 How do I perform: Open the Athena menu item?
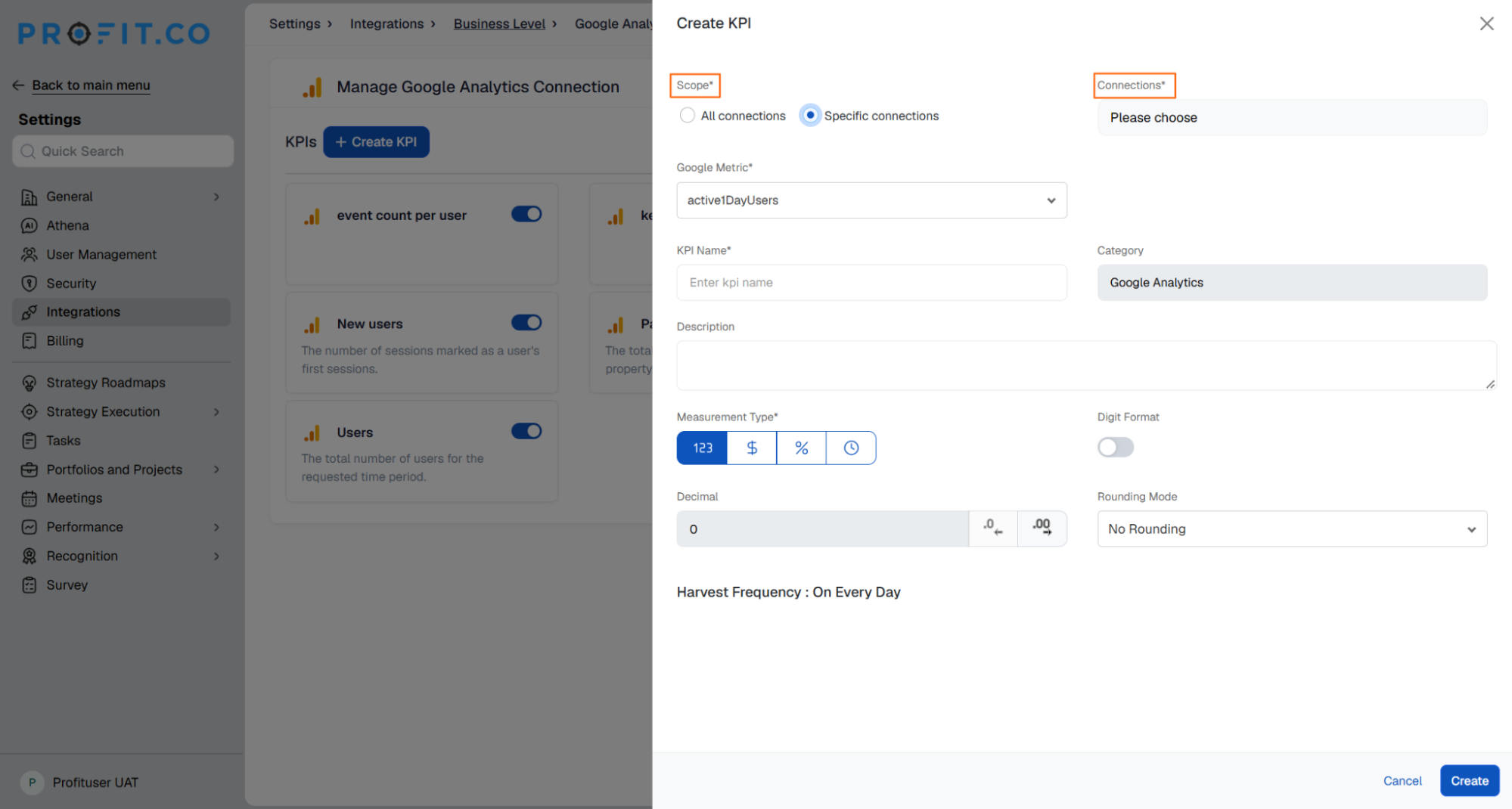121,226
